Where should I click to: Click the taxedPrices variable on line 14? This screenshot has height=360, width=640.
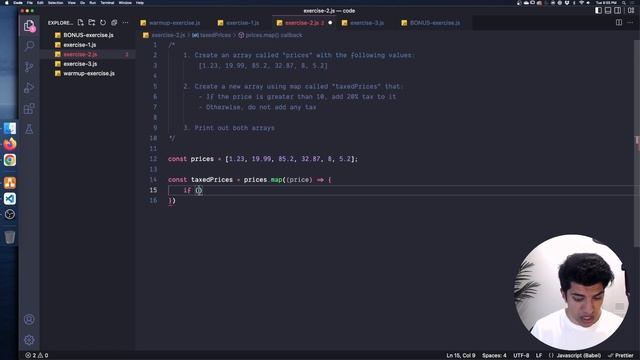coord(212,180)
